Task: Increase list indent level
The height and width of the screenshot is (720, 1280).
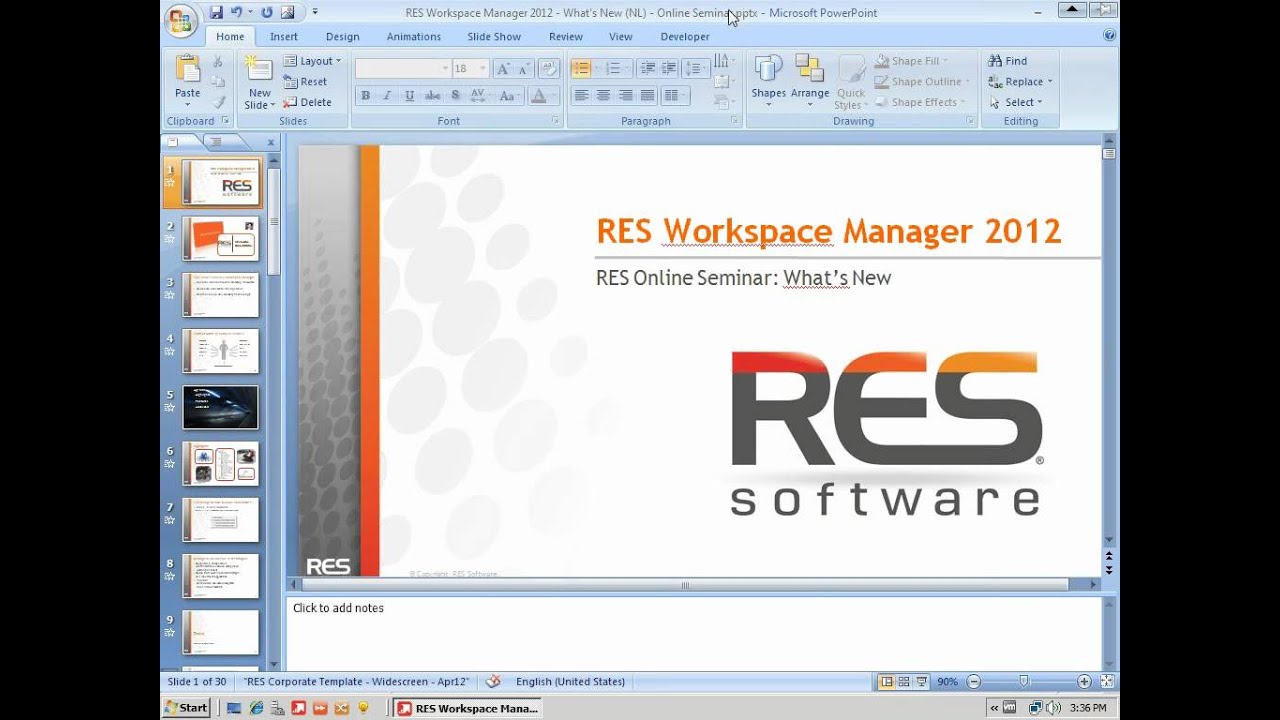Action: pos(669,69)
